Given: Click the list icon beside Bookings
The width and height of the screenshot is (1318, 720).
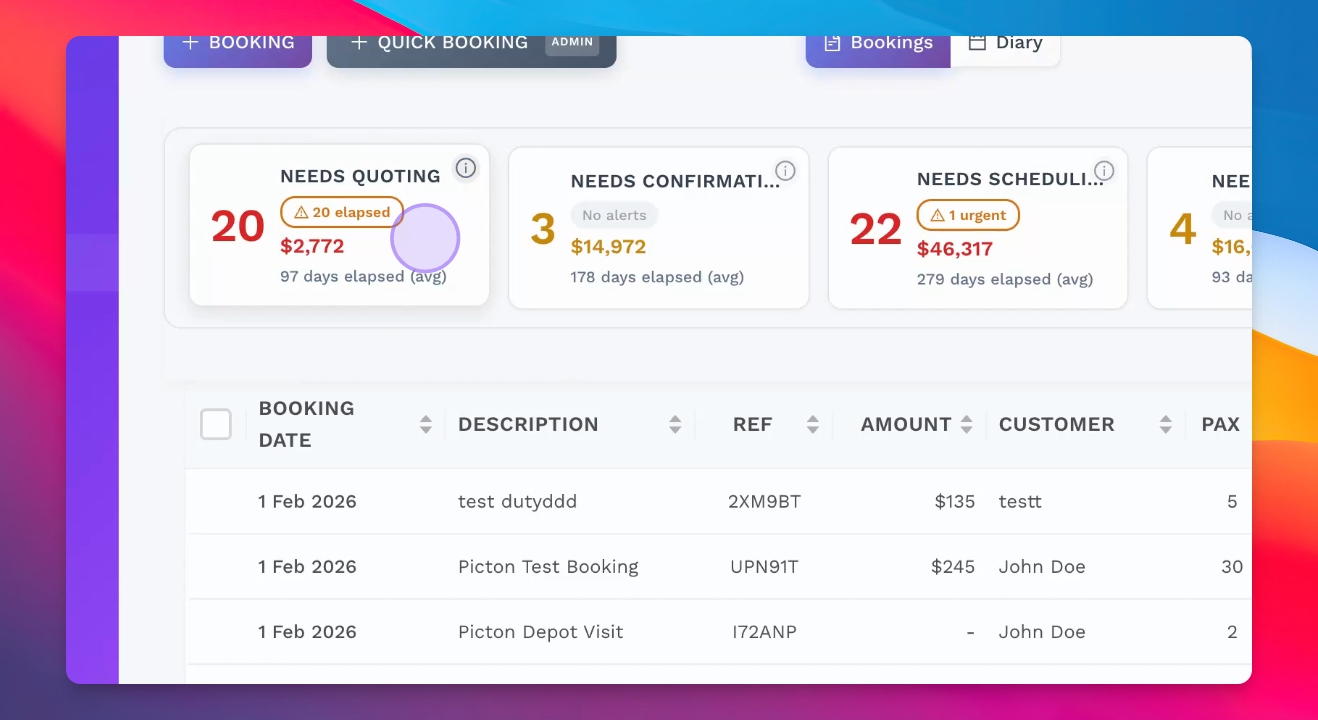Looking at the screenshot, I should click(x=832, y=43).
